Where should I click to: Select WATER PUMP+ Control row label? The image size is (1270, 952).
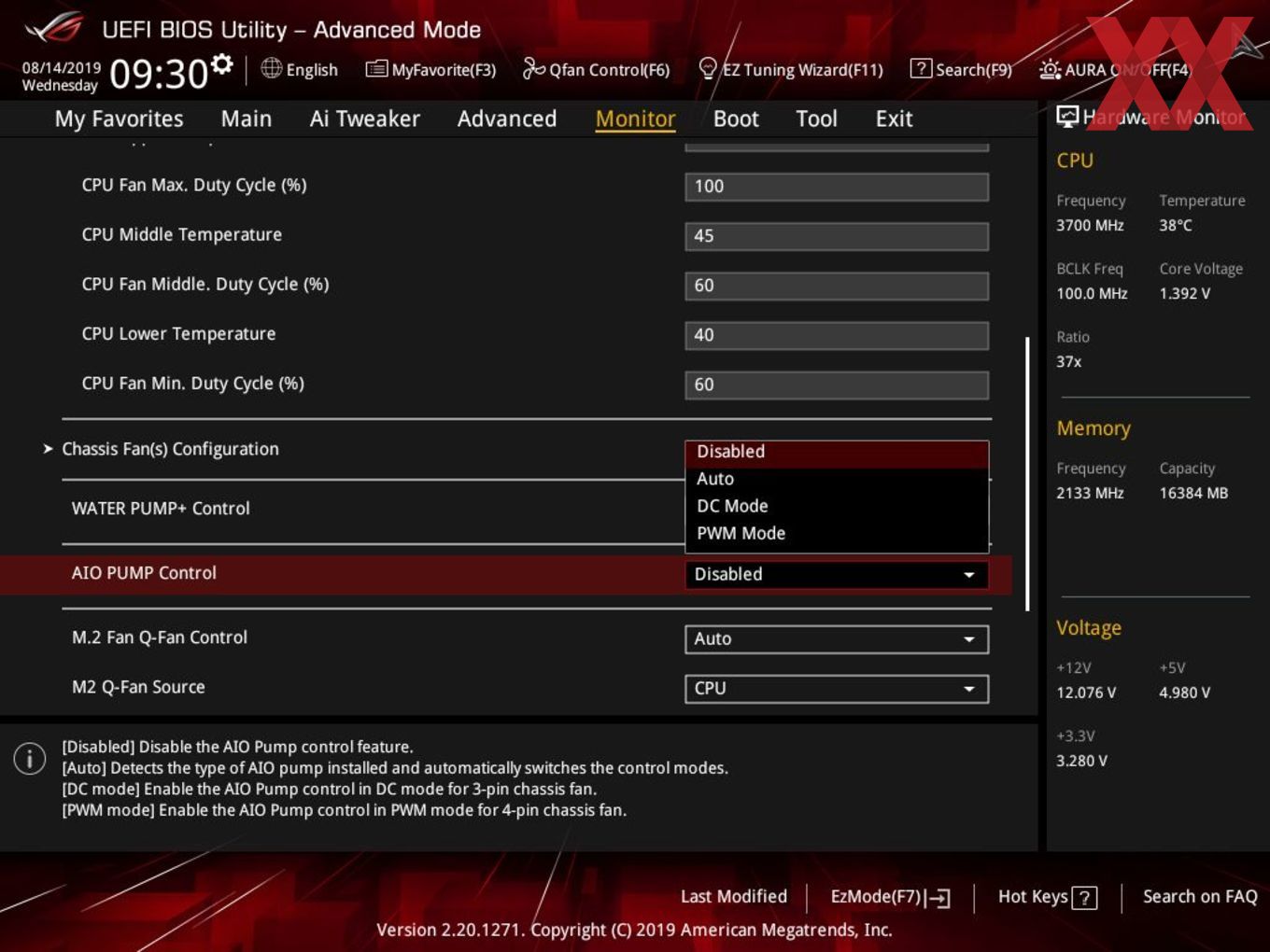point(161,509)
